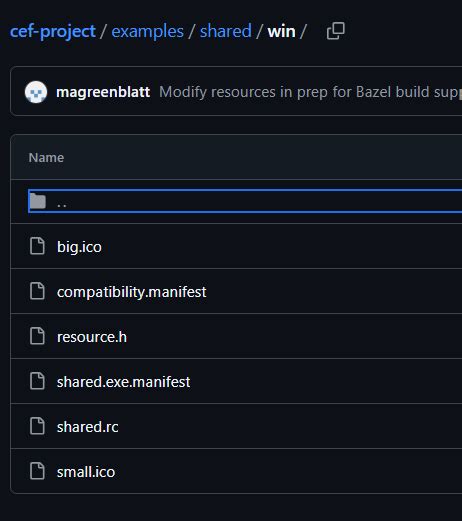
Task: View the resource.h file
Action: [92, 337]
